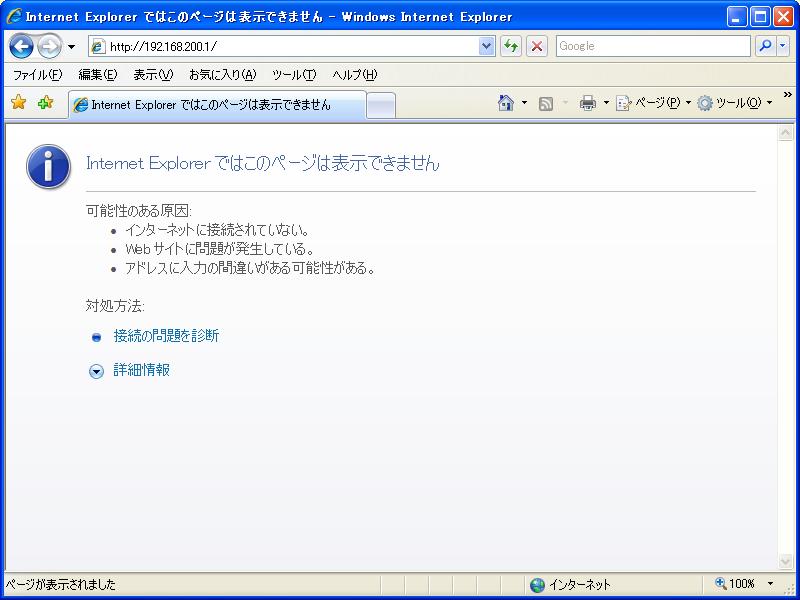Open the ツール(O) gear command menu

click(735, 103)
